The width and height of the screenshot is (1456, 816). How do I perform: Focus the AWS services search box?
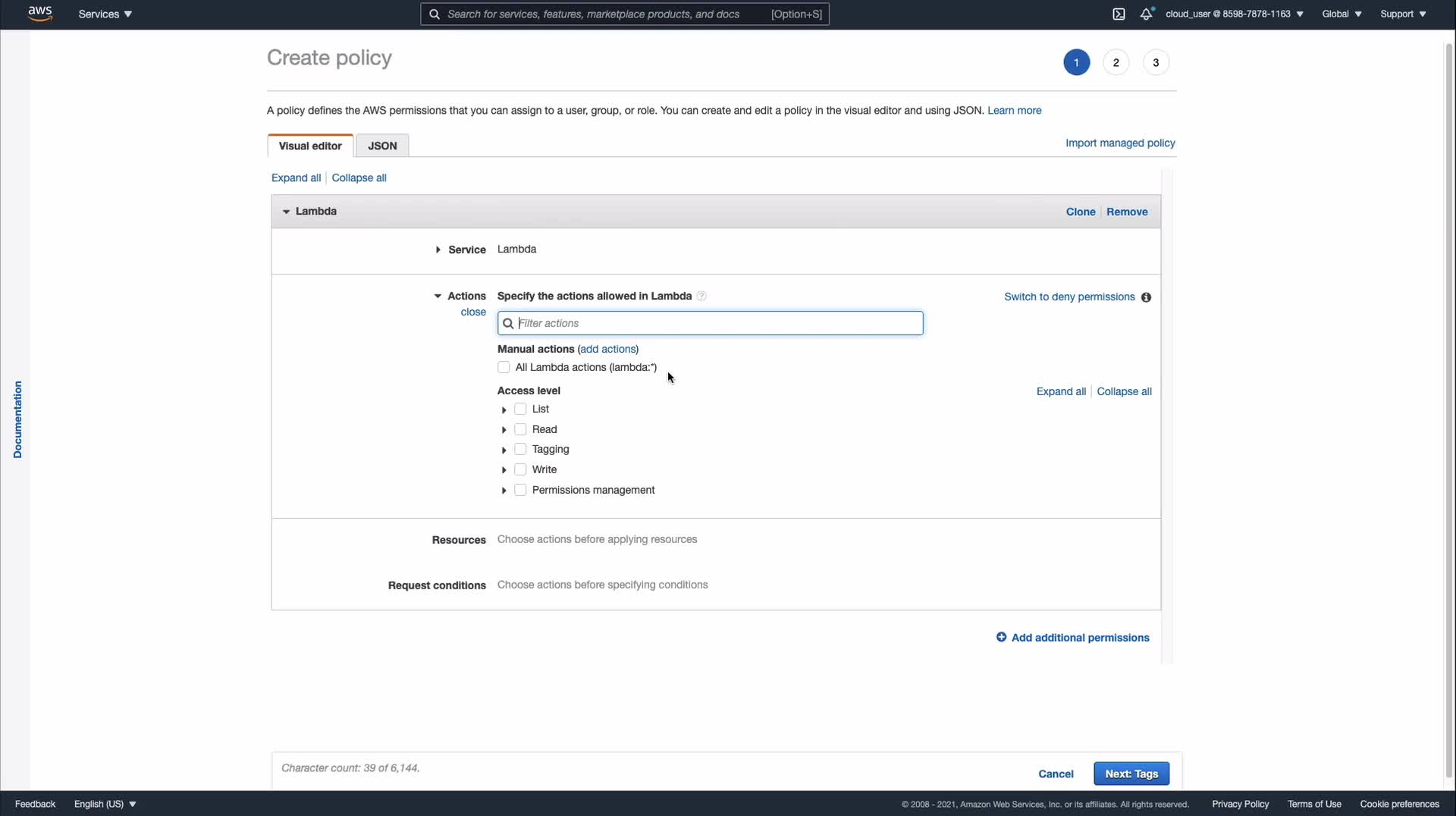coord(625,14)
